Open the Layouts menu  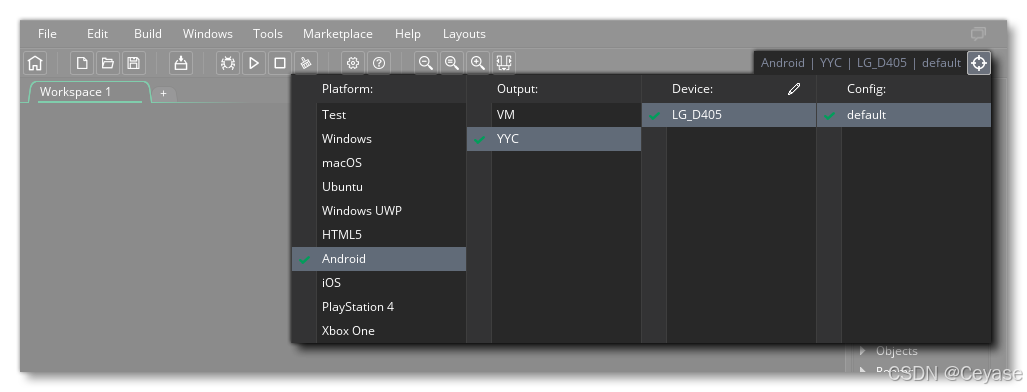coord(464,33)
